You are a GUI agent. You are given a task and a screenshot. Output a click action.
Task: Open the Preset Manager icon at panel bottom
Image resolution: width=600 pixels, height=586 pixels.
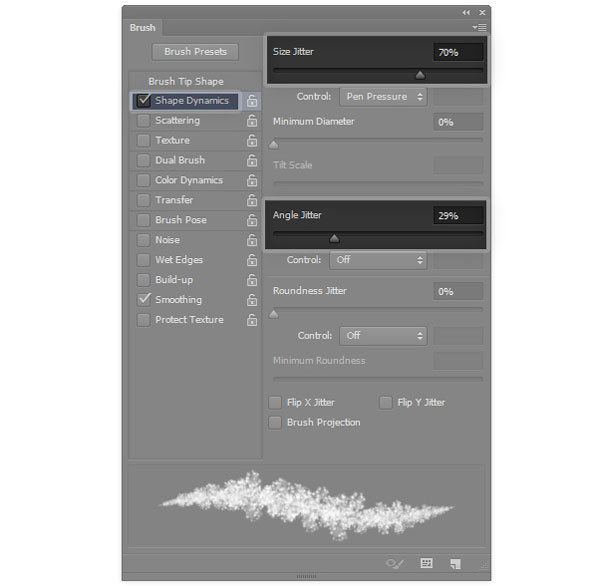(426, 563)
